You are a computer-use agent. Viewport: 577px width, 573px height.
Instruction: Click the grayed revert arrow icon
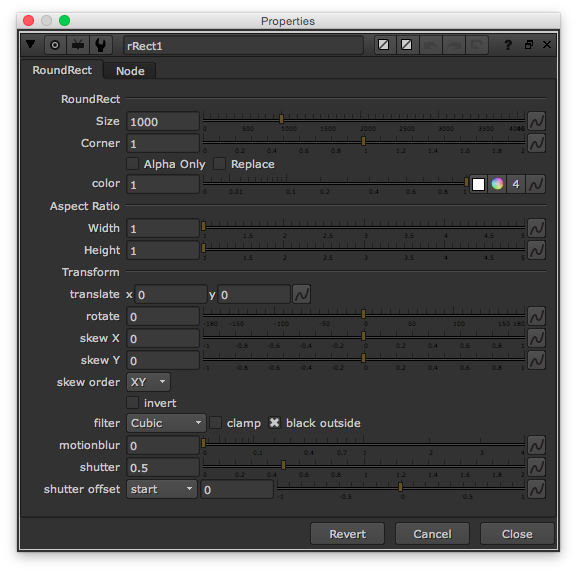point(477,45)
